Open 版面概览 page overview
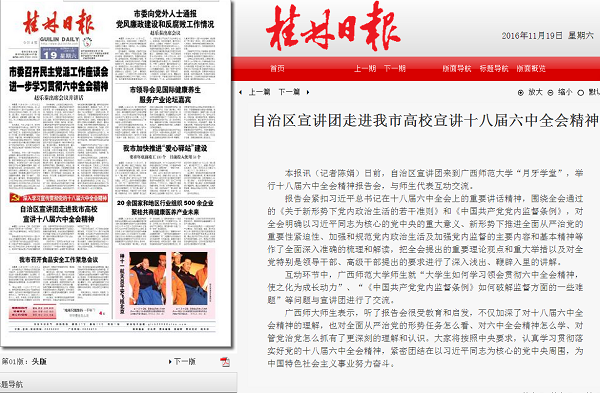 tap(531, 68)
